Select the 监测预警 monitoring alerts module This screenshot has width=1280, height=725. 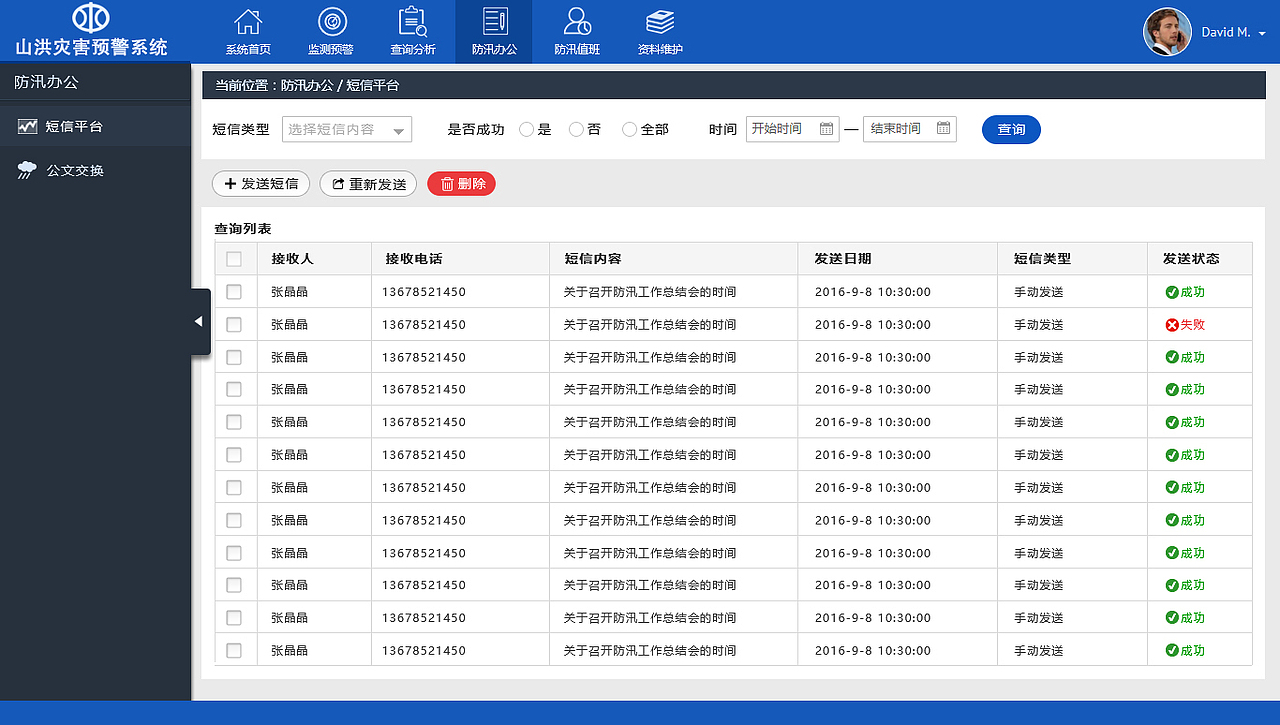[331, 31]
